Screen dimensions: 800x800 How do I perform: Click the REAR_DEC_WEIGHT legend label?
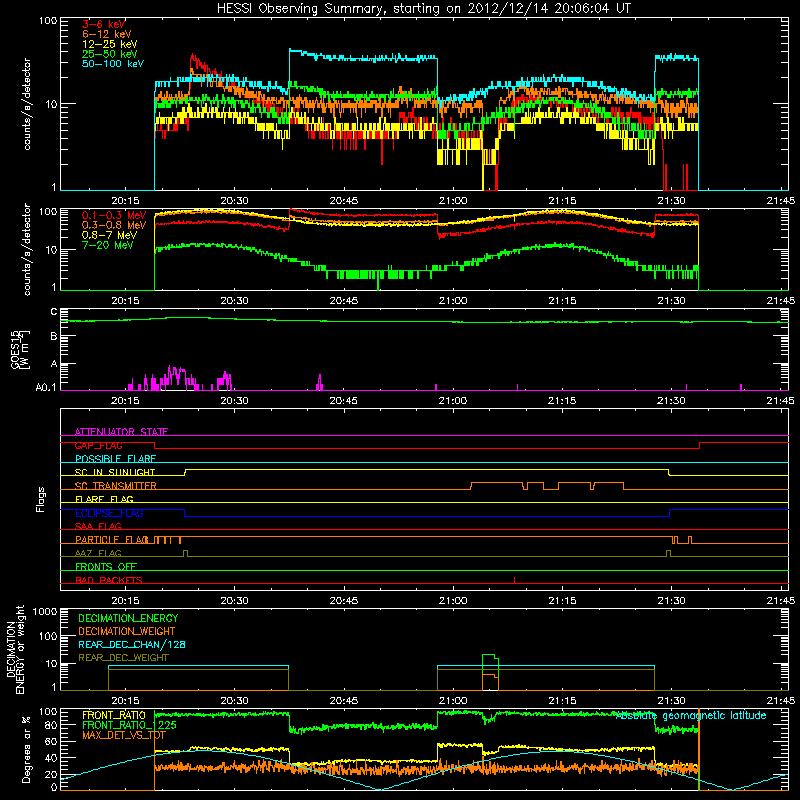(123, 658)
